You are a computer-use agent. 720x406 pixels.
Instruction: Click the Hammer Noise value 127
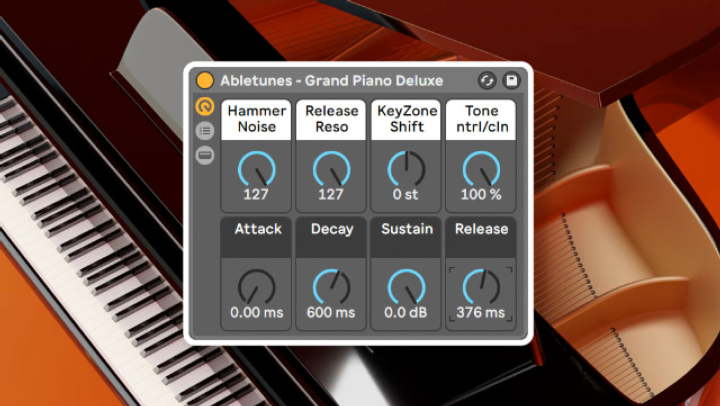click(x=256, y=195)
